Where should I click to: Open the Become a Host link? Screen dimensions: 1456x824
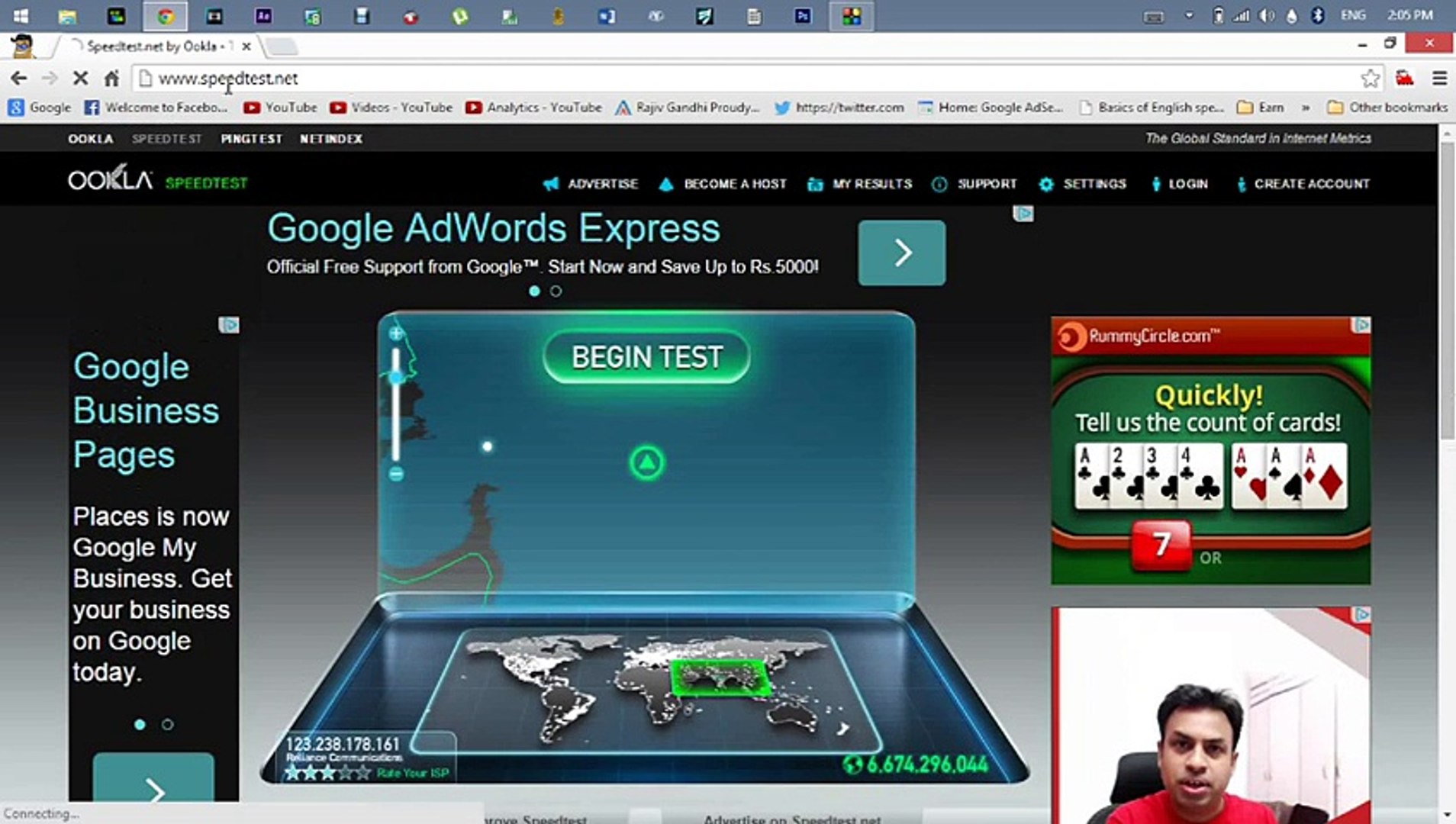tap(735, 184)
